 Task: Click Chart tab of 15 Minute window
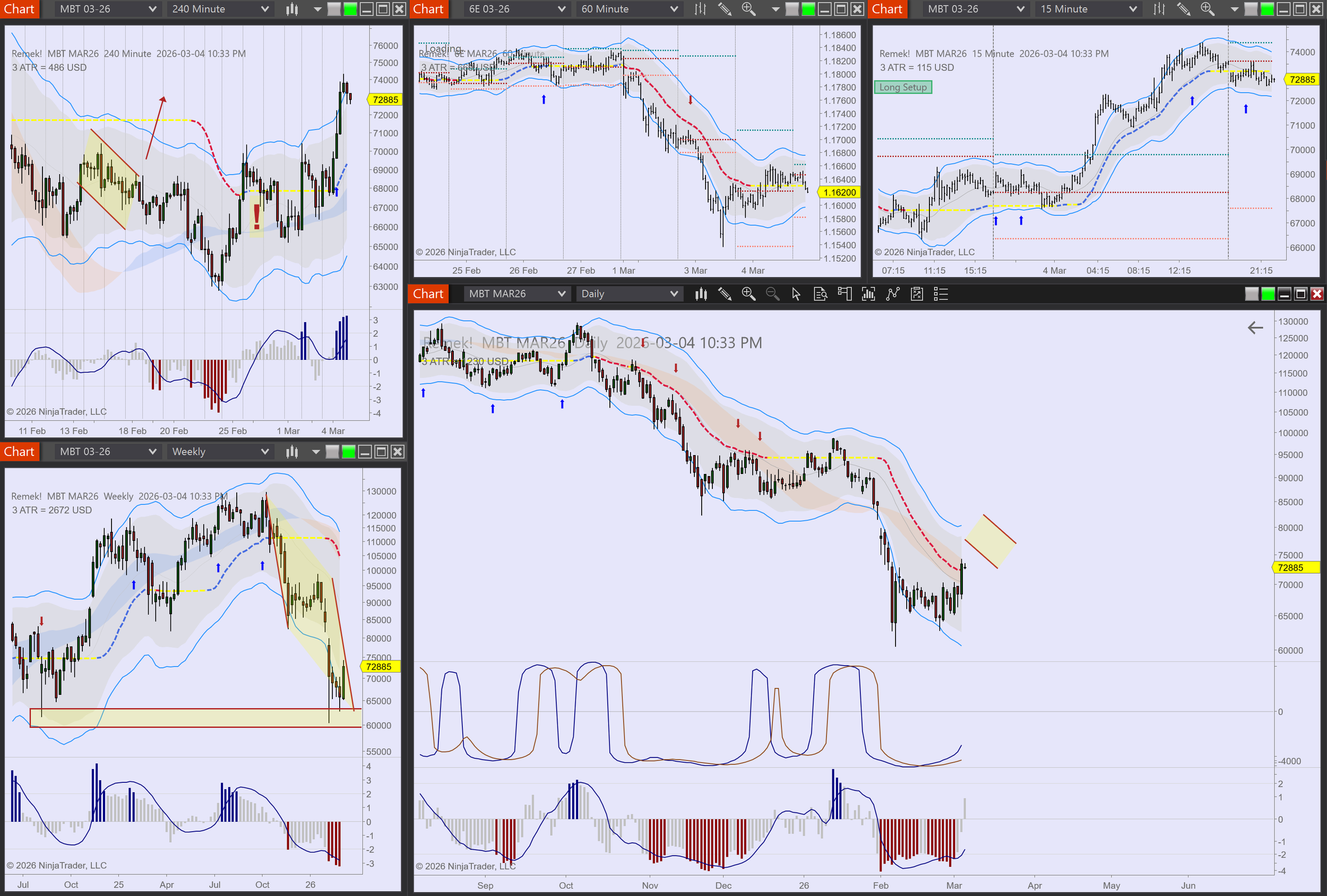click(887, 9)
